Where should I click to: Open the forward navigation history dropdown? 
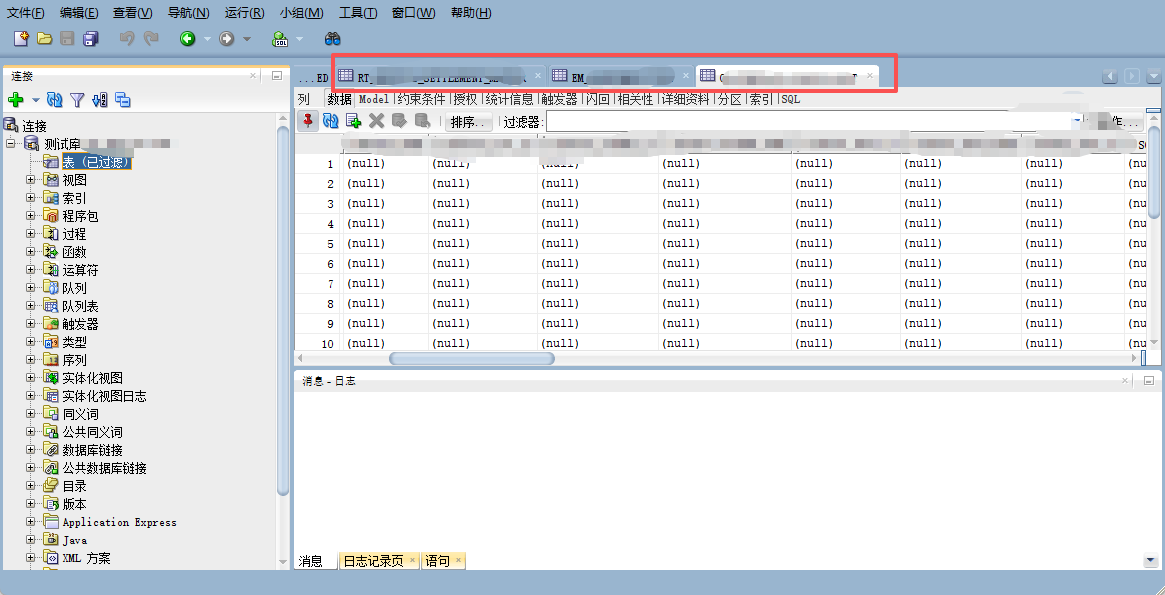[247, 39]
